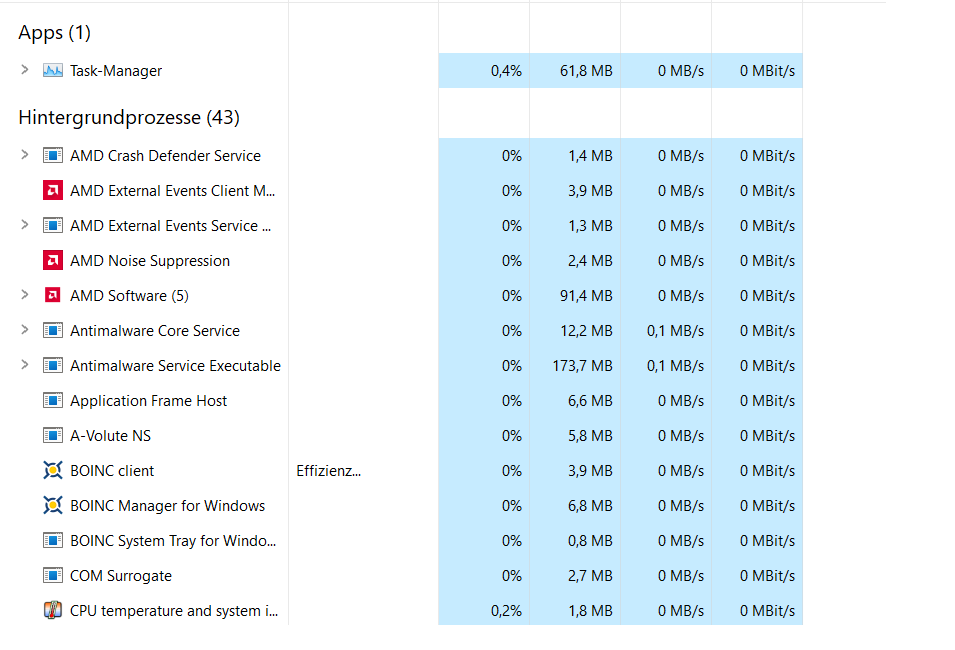955x650 pixels.
Task: Expand Antimalware Core Service row
Action: 24,330
